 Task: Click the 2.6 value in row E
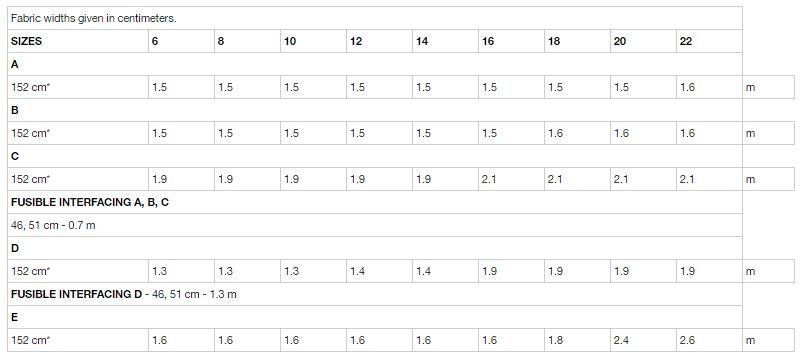pos(709,340)
